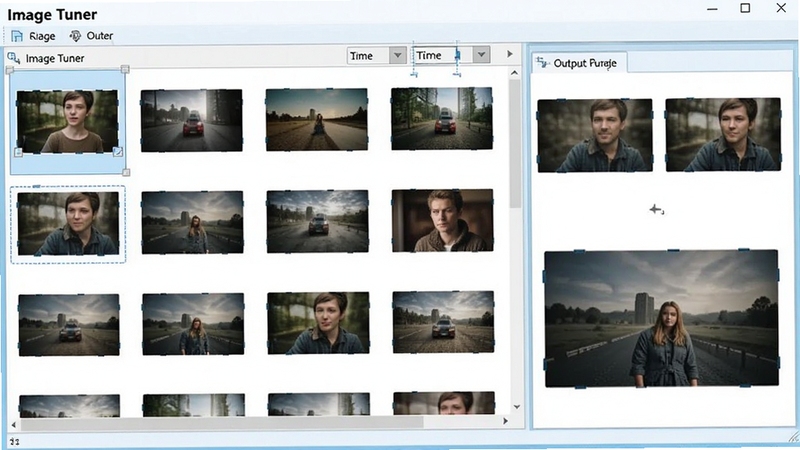The height and width of the screenshot is (450, 800).
Task: Click the Outer gear icon in toolbar
Action: point(76,36)
